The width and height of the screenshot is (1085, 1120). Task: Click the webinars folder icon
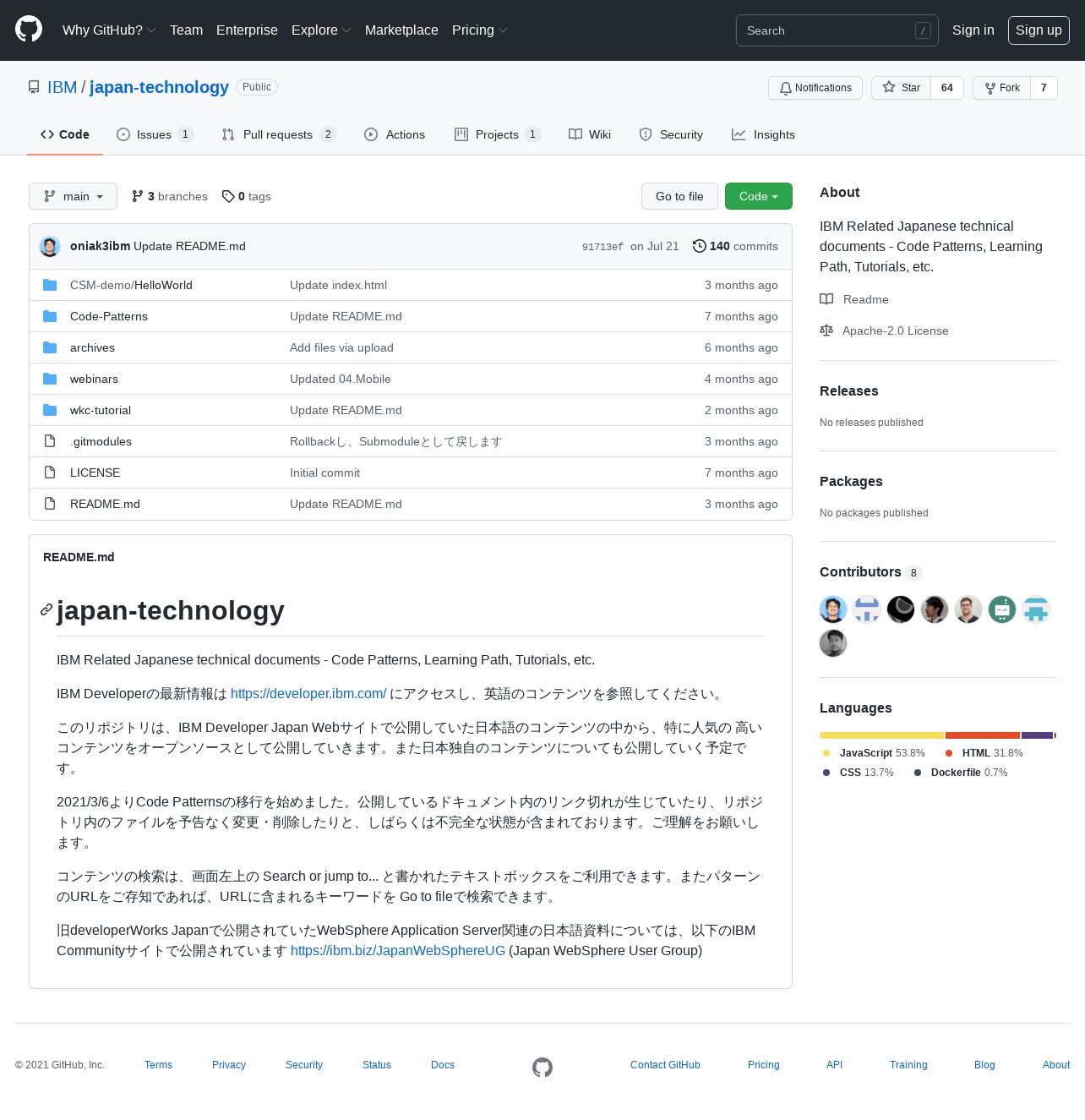(x=50, y=379)
